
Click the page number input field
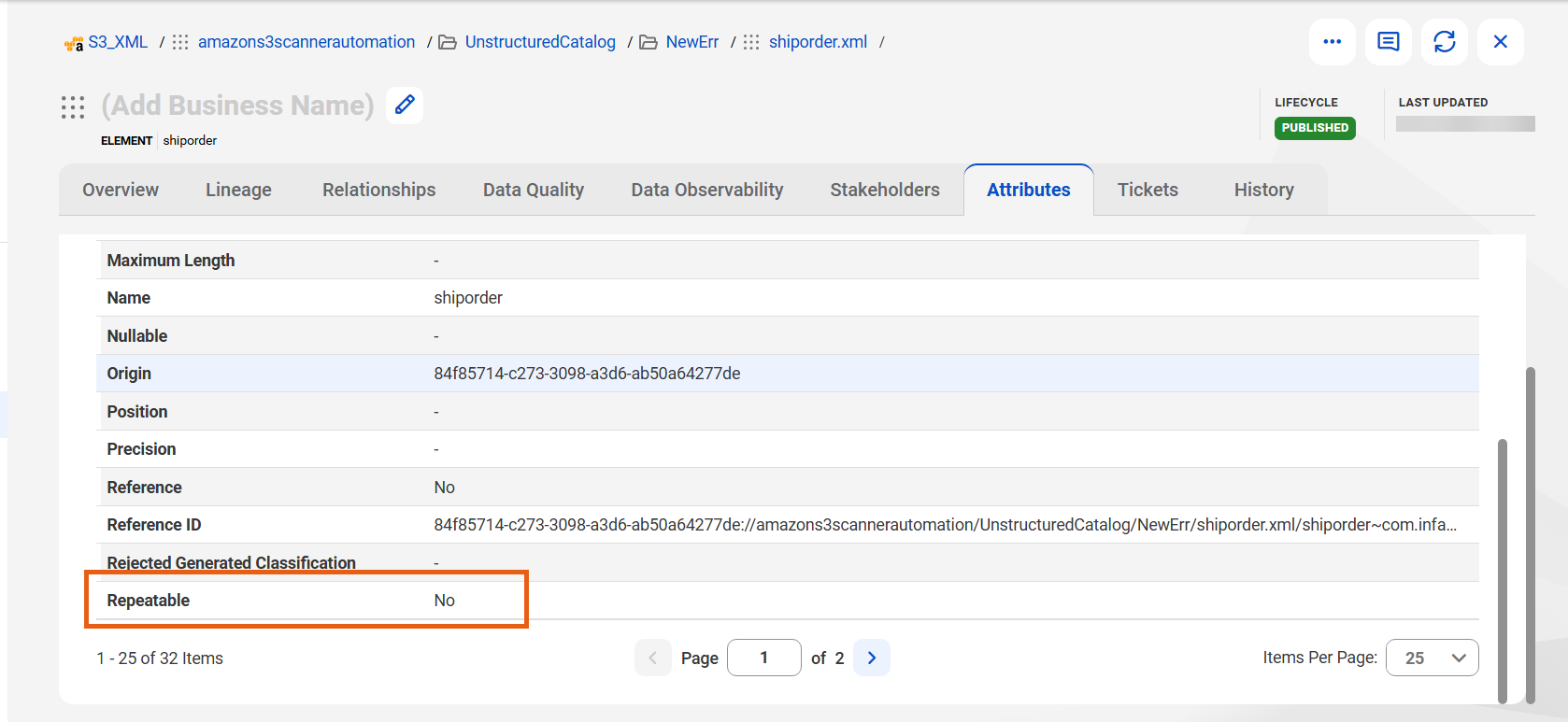[x=763, y=658]
